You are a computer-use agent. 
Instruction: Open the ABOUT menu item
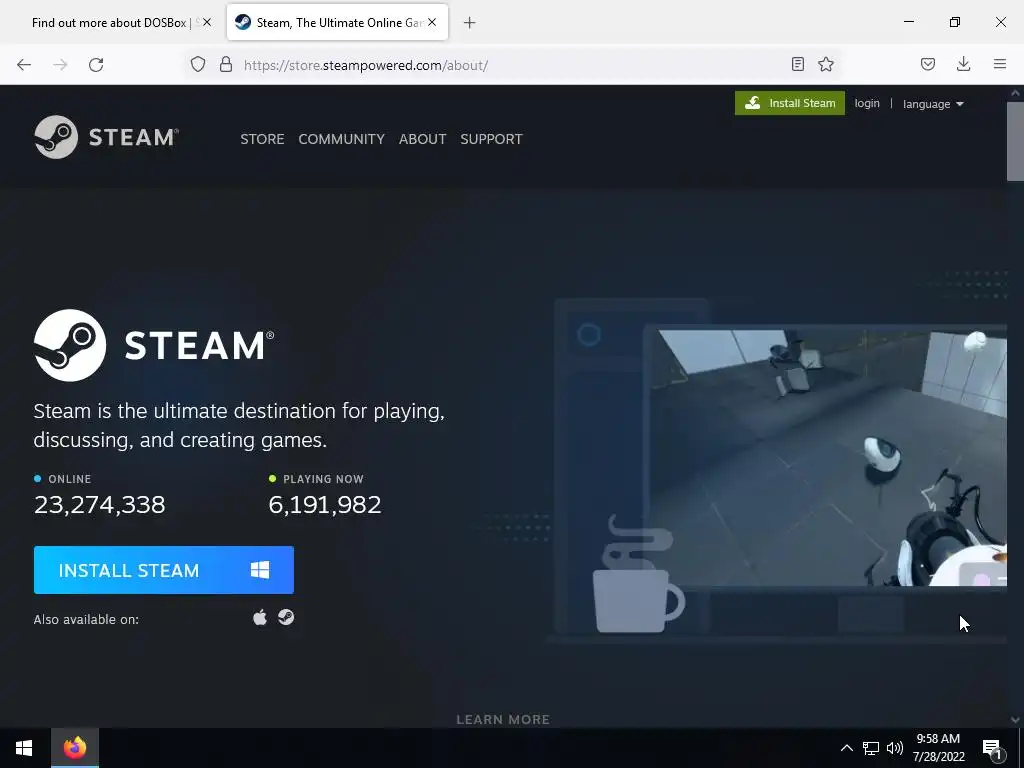coord(423,139)
